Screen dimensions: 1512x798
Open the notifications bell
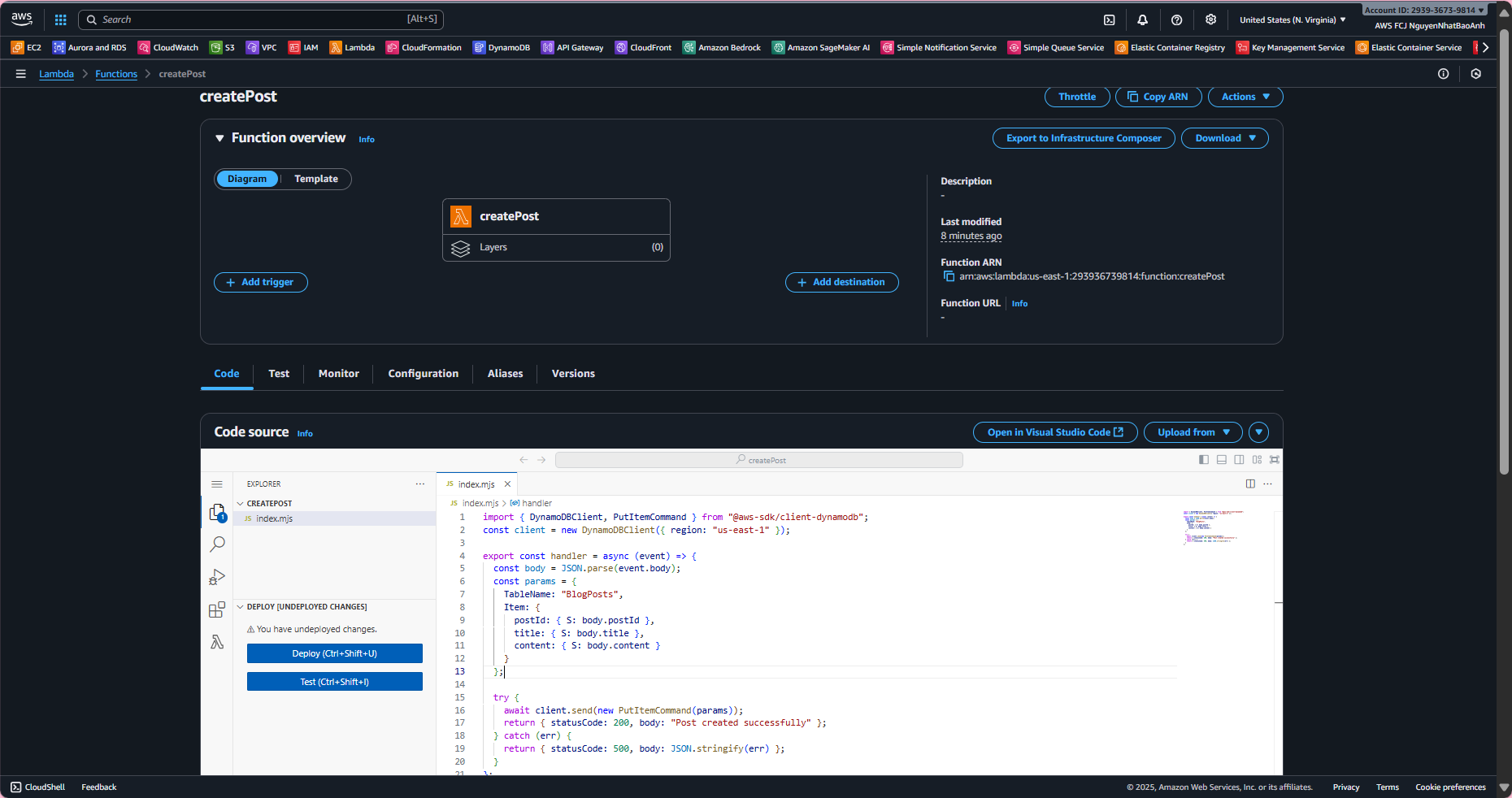click(1142, 20)
